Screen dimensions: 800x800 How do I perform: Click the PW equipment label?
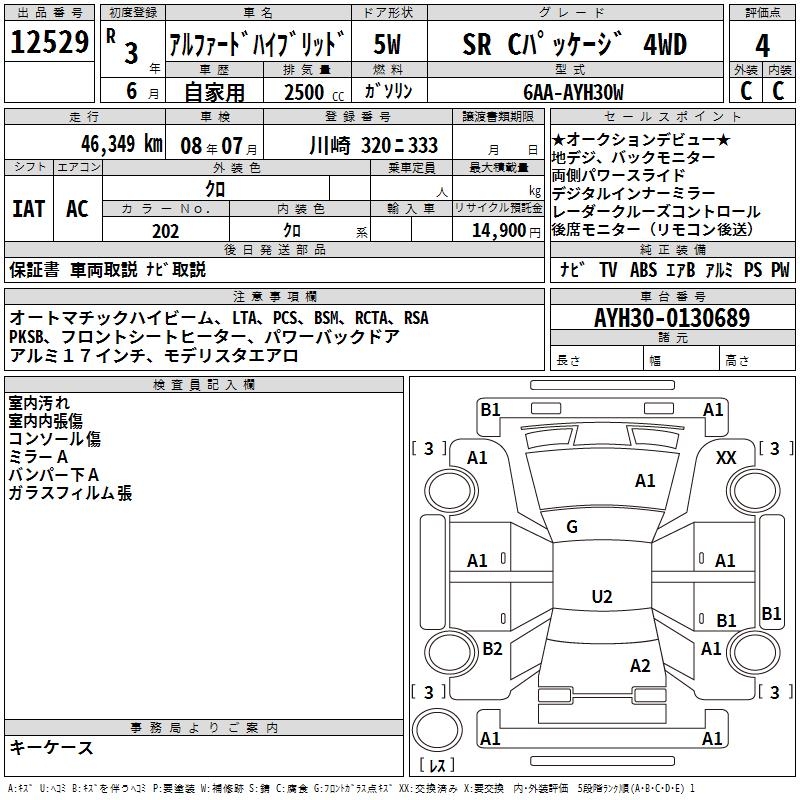click(x=779, y=269)
